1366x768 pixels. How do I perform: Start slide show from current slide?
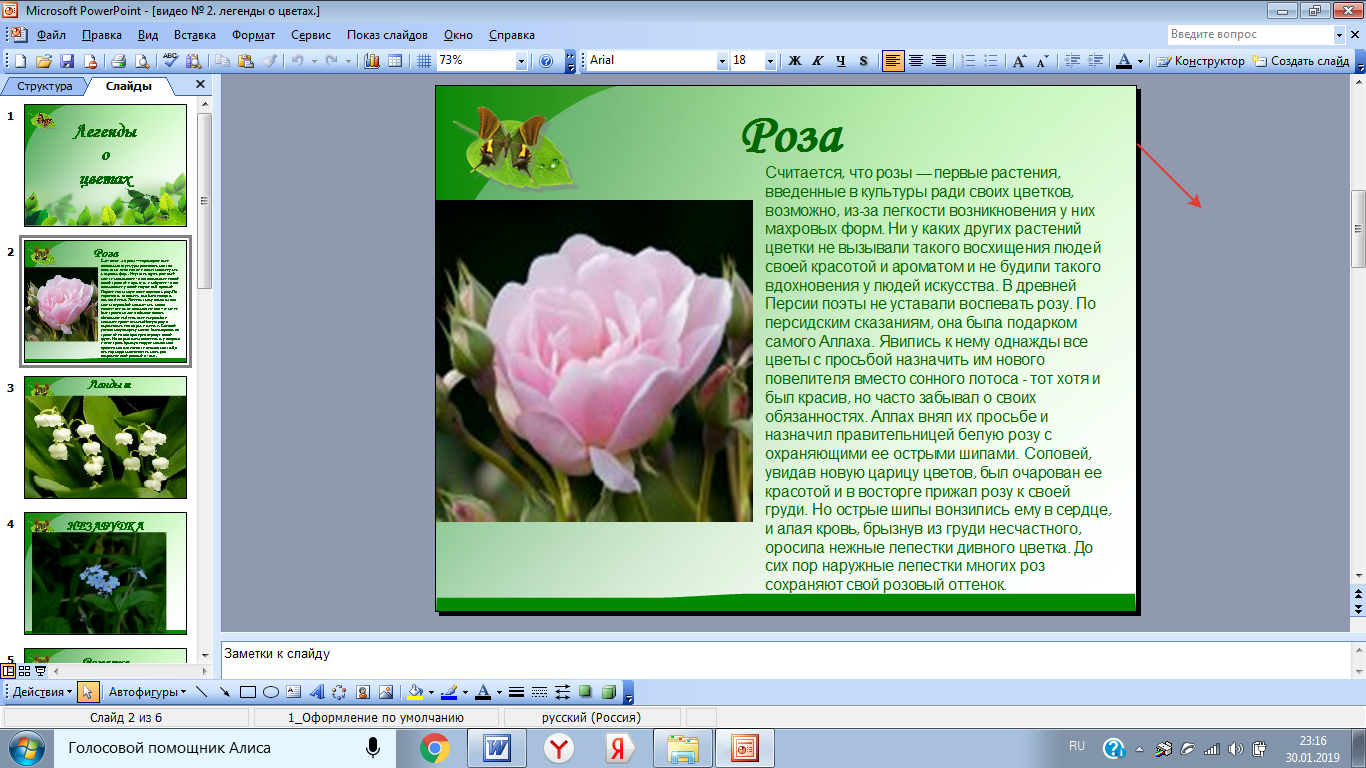40,671
